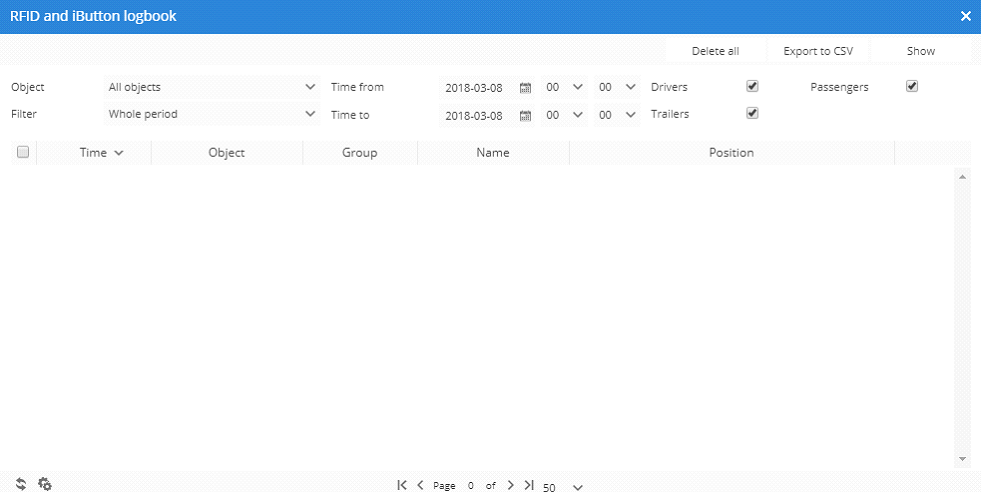The image size is (981, 492).
Task: Click the Position column header
Action: 731,153
